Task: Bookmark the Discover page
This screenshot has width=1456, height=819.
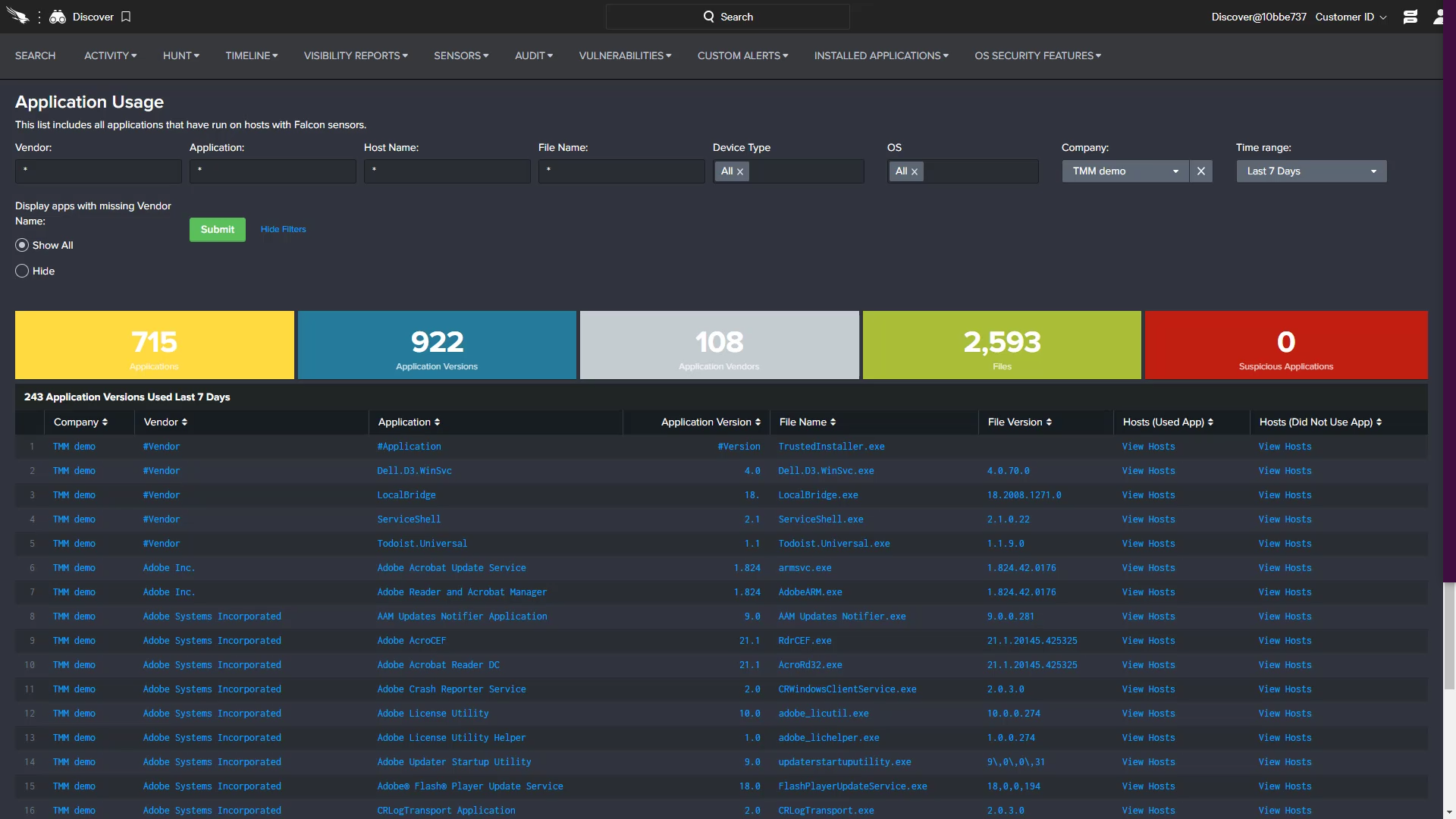Action: click(126, 17)
